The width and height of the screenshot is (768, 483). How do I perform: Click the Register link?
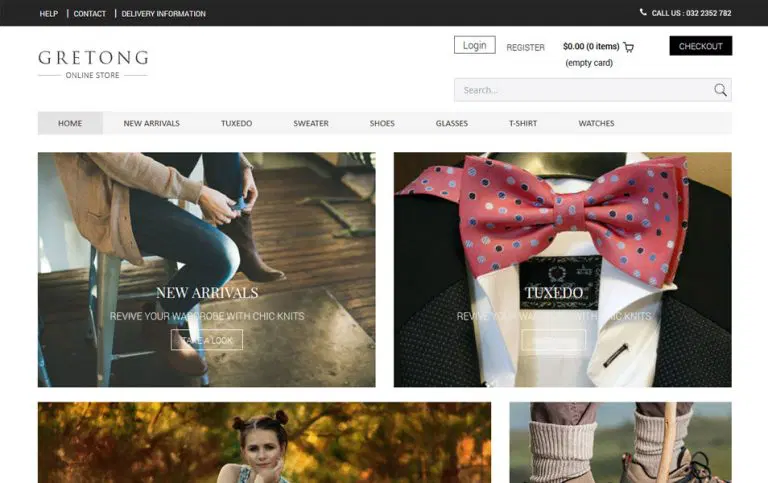[x=526, y=47]
